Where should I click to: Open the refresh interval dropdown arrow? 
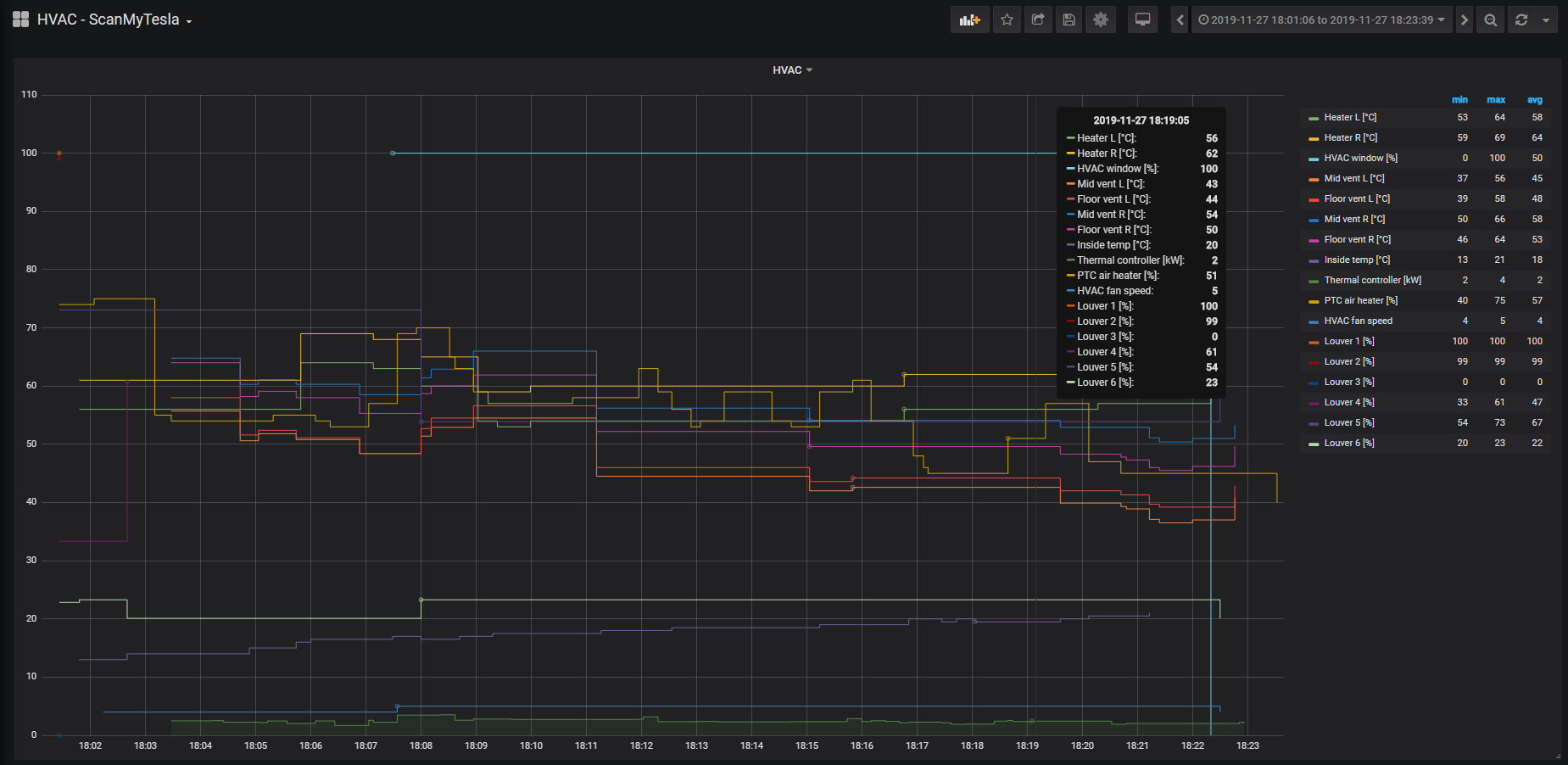tap(1546, 20)
